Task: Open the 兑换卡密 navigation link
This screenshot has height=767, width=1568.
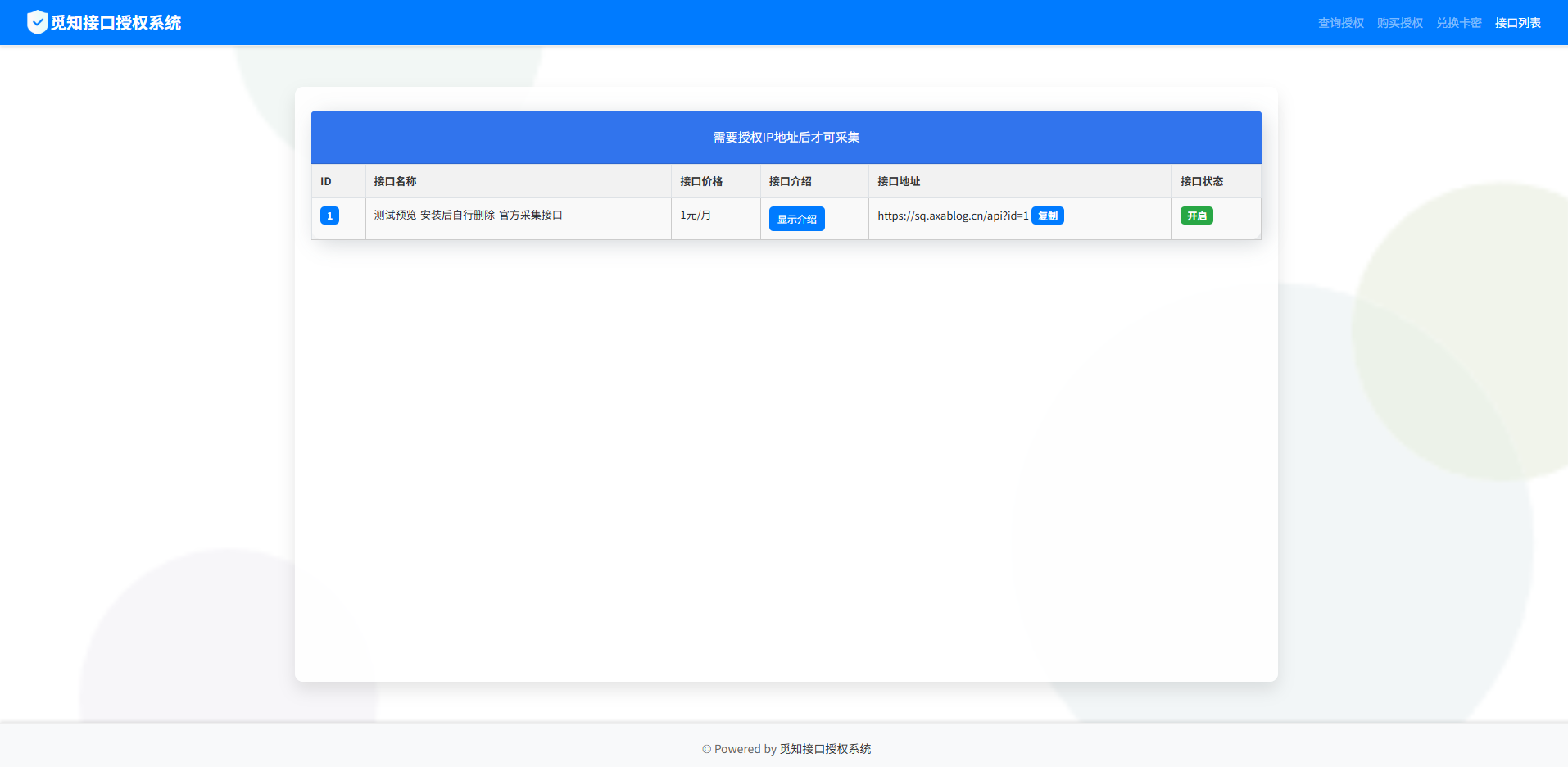Action: [1458, 23]
